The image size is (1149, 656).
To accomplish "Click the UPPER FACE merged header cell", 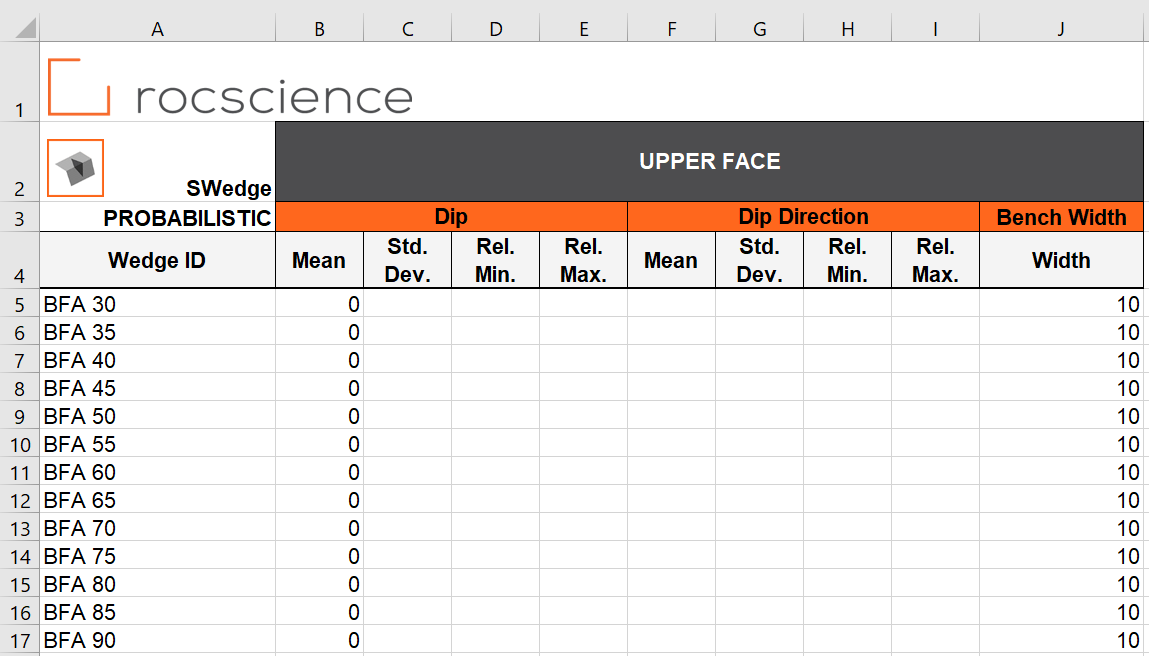I will [709, 161].
